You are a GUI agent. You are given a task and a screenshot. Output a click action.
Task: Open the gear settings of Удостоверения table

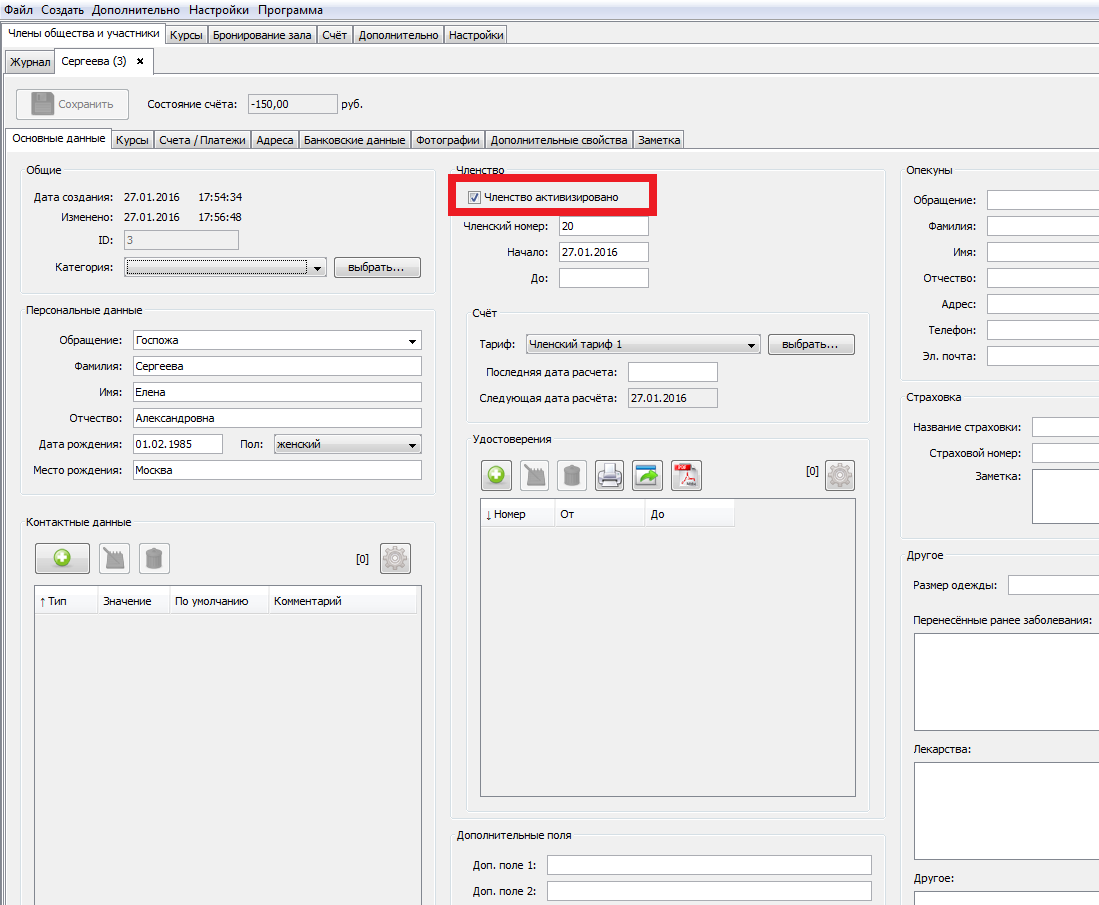(840, 475)
